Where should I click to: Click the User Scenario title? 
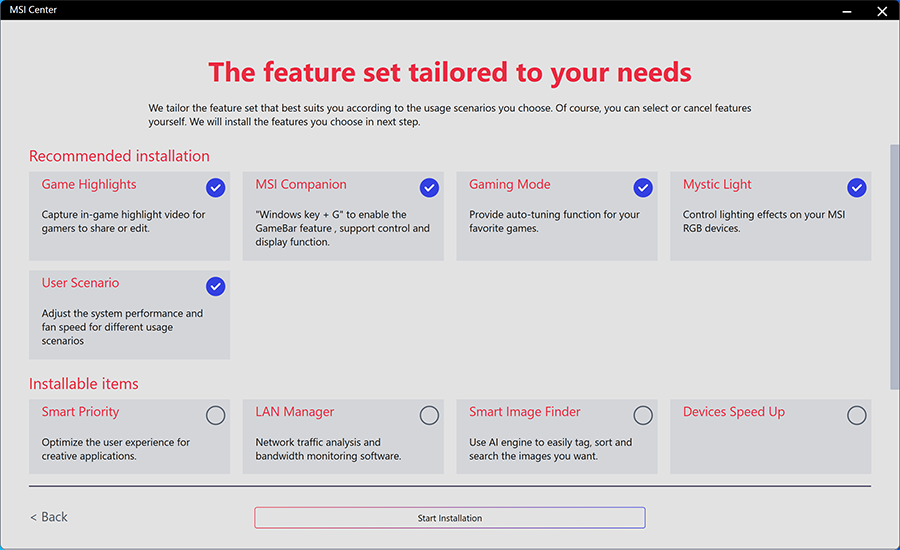pyautogui.click(x=80, y=283)
